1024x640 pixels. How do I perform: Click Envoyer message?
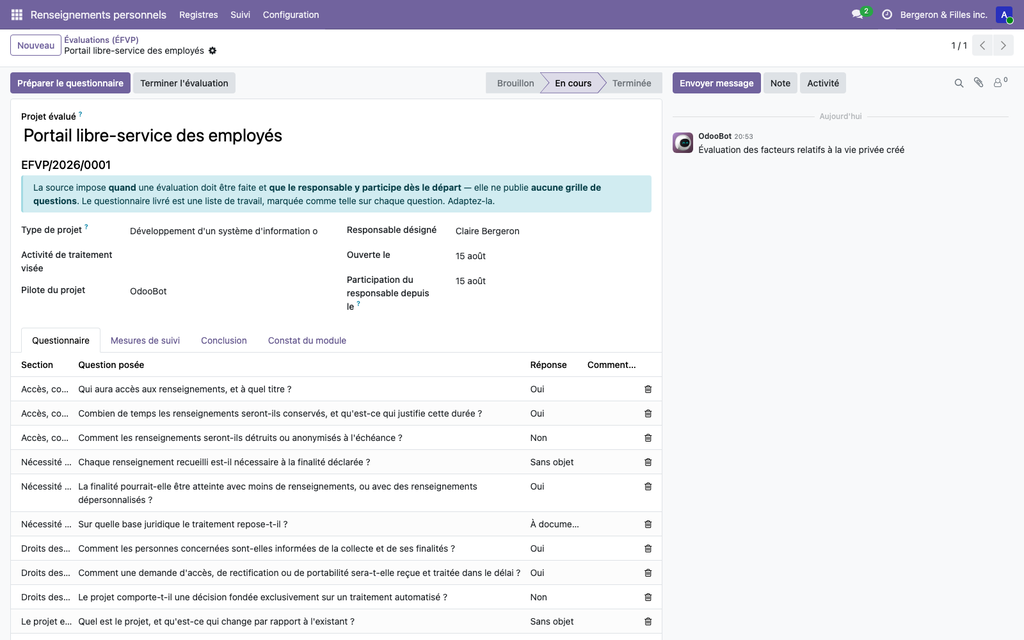pos(716,83)
